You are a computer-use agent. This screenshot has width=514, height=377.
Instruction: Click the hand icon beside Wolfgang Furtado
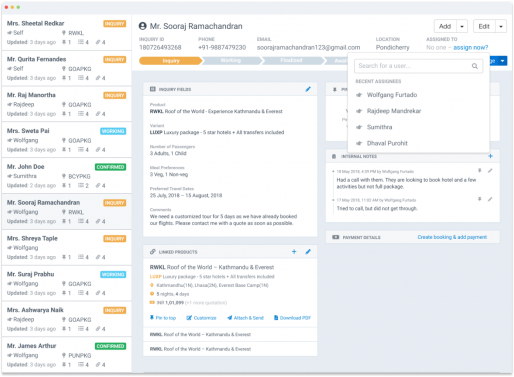coord(359,95)
